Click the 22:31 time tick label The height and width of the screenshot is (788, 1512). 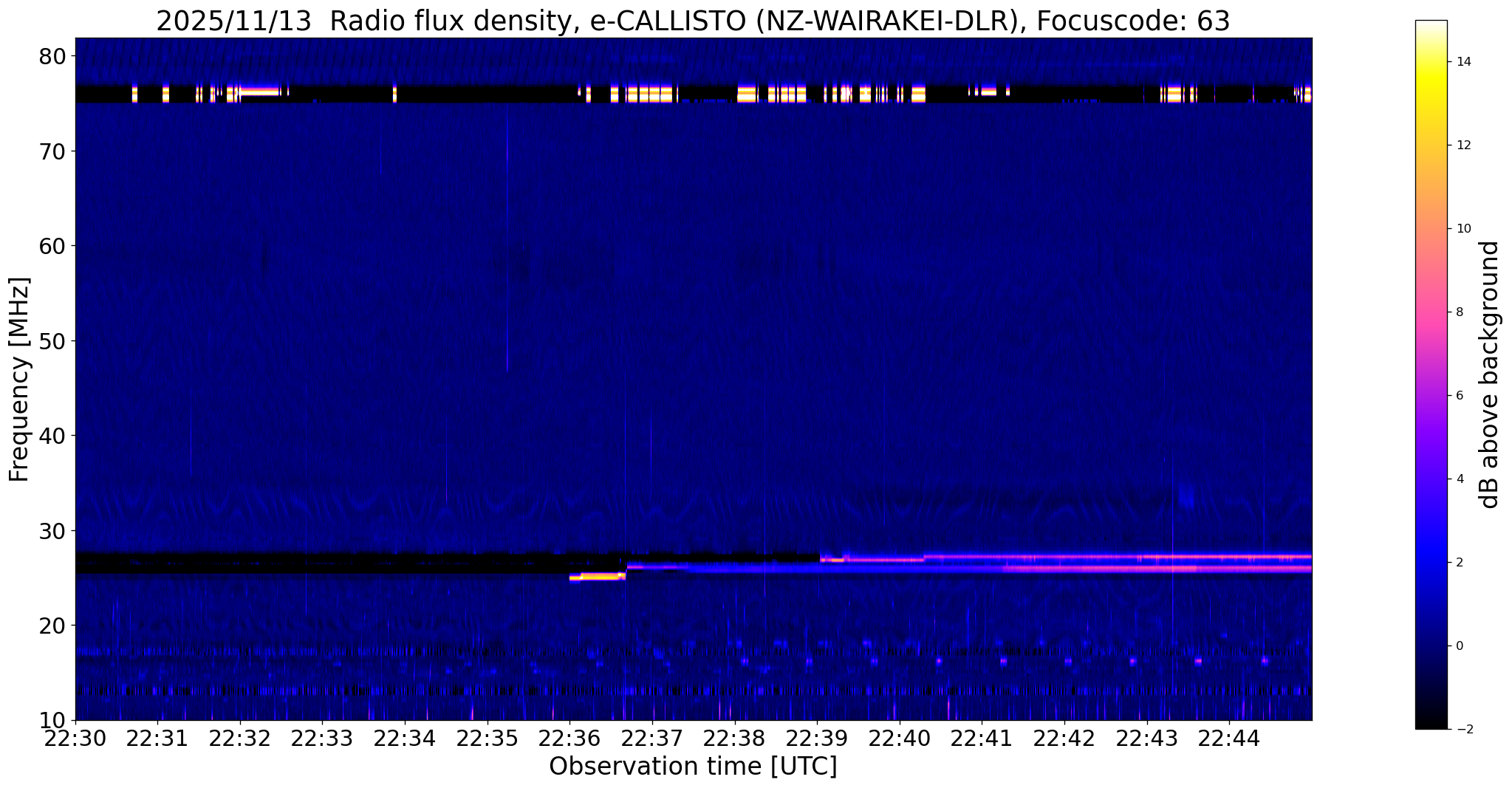tap(157, 739)
